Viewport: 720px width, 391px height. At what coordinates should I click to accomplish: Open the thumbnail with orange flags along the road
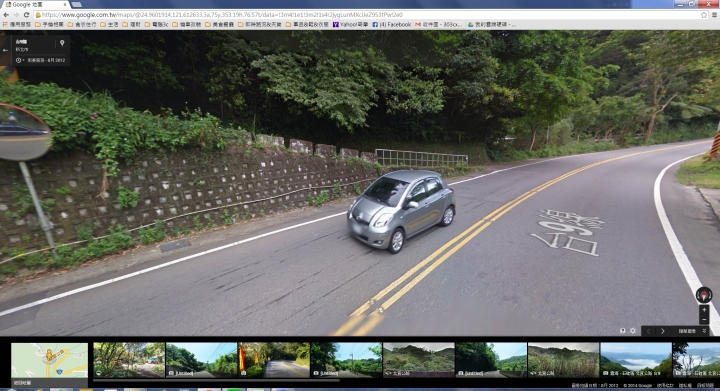(274, 360)
